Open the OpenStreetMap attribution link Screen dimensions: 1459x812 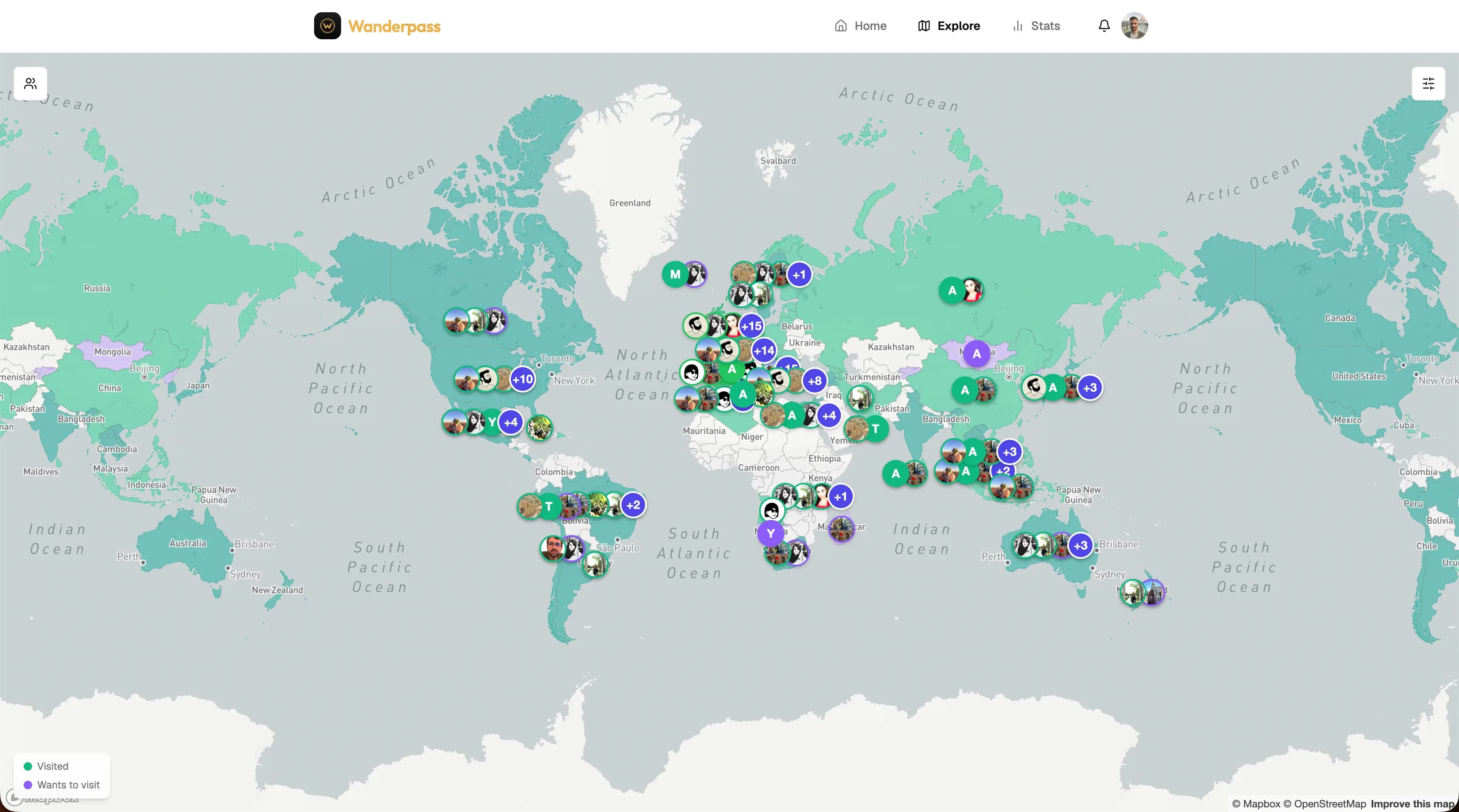tap(1324, 804)
